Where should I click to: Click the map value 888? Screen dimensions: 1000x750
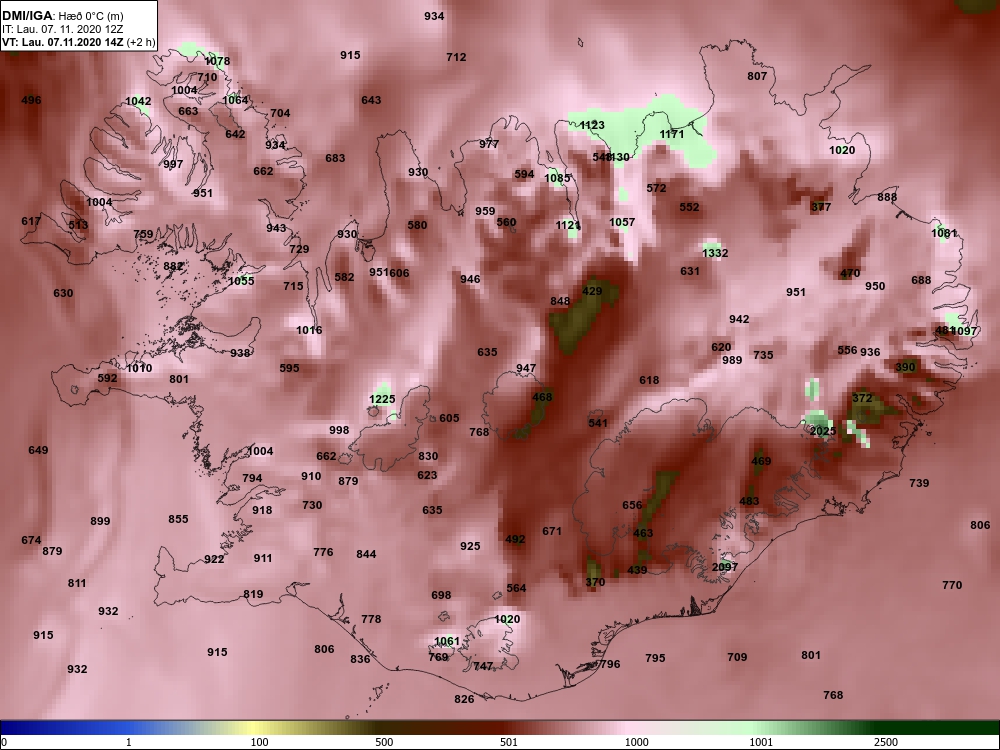887,197
